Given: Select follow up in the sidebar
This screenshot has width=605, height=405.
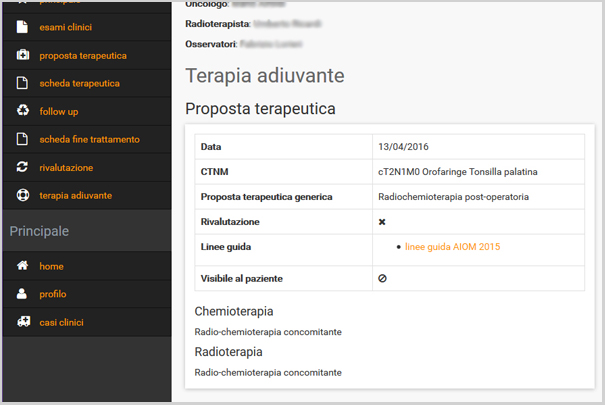Looking at the screenshot, I should point(59,111).
